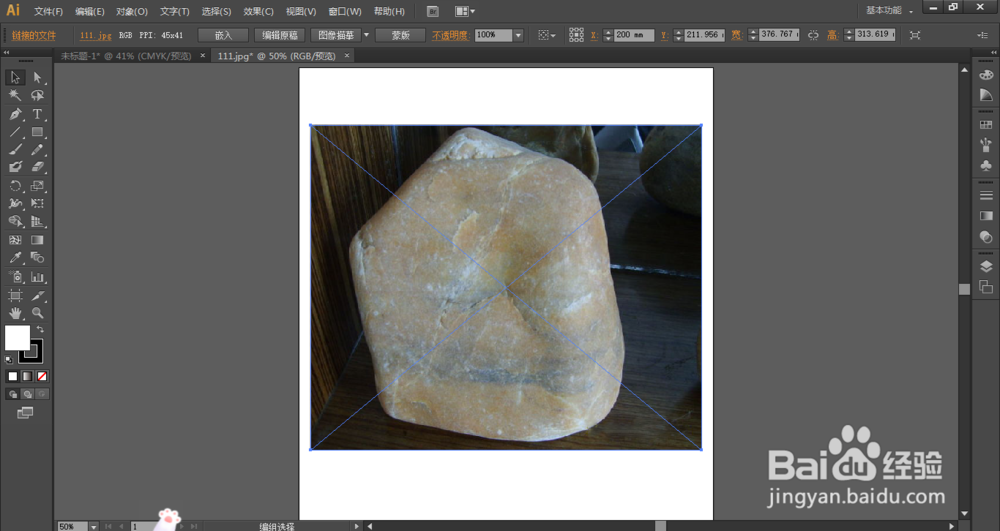Select the Pen tool
Image resolution: width=1000 pixels, height=531 pixels.
click(x=15, y=114)
